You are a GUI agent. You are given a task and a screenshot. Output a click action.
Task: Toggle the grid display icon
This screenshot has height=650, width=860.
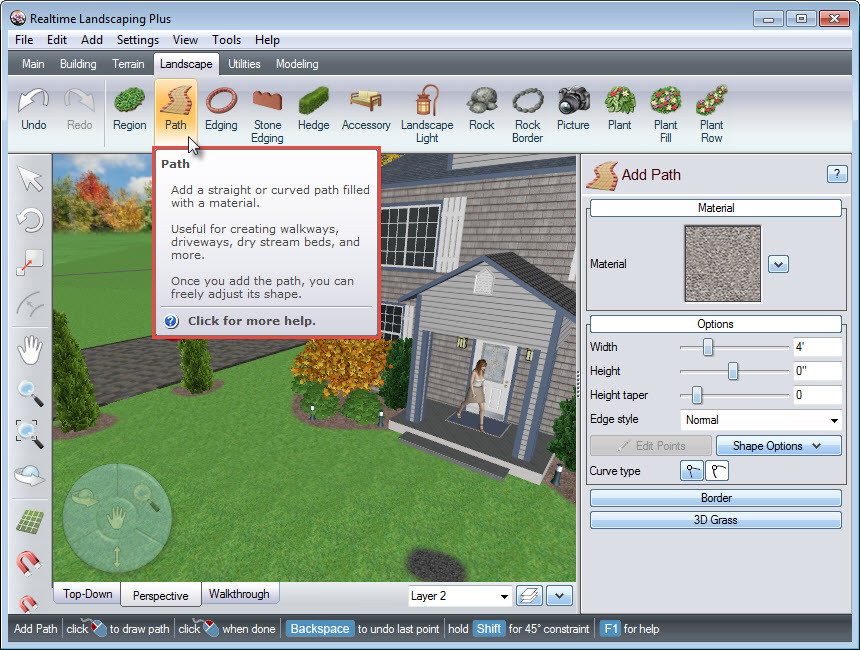tap(30, 522)
